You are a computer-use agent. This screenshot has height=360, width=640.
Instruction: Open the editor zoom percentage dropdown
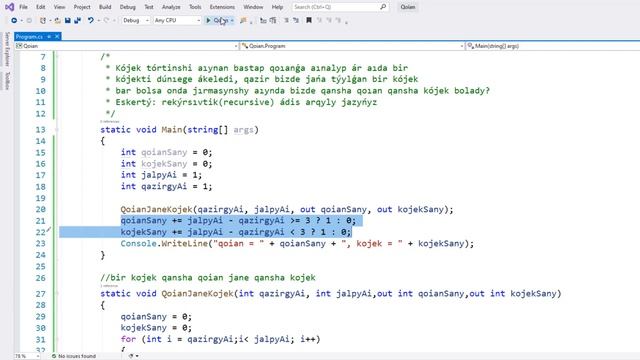27,356
